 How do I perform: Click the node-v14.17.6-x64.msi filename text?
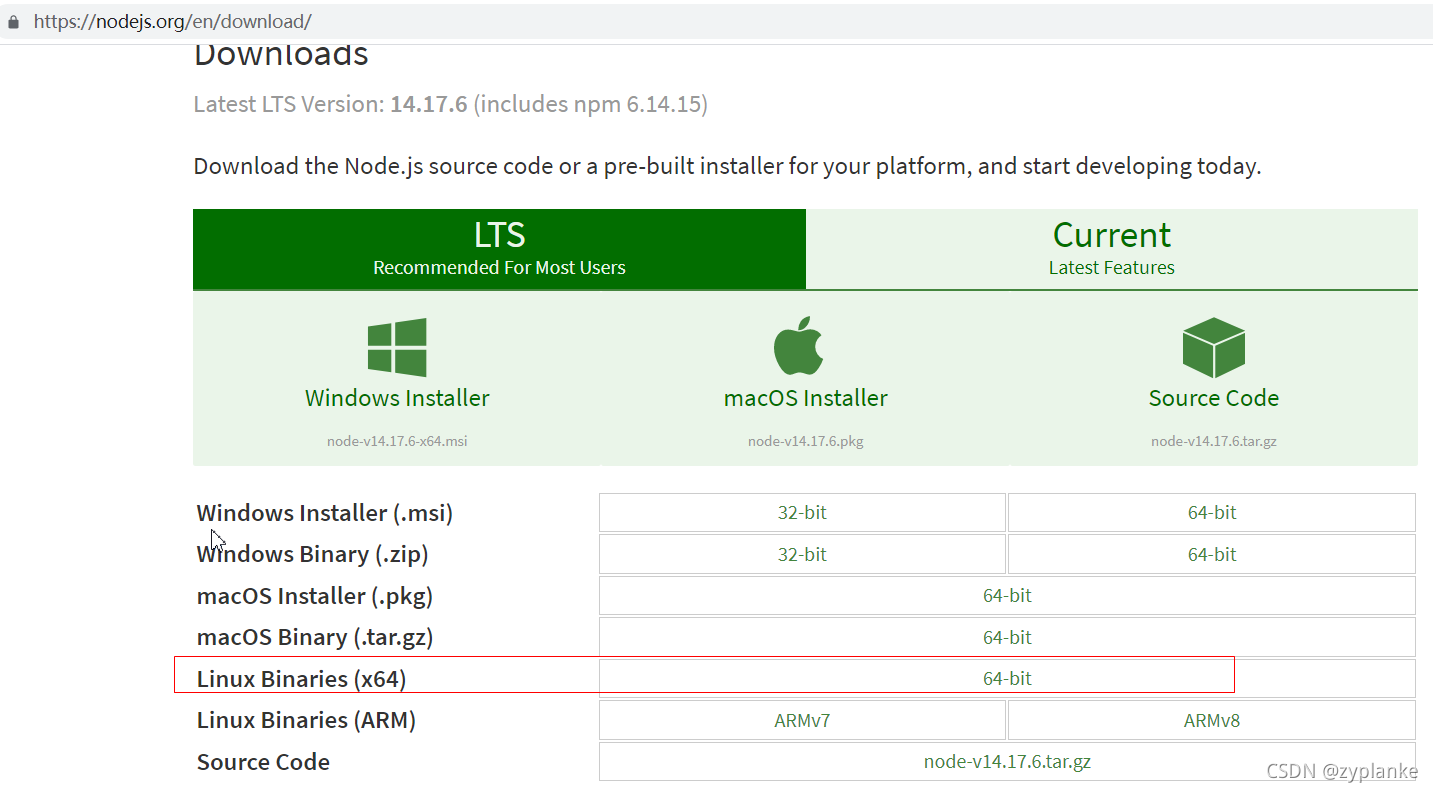tap(397, 441)
